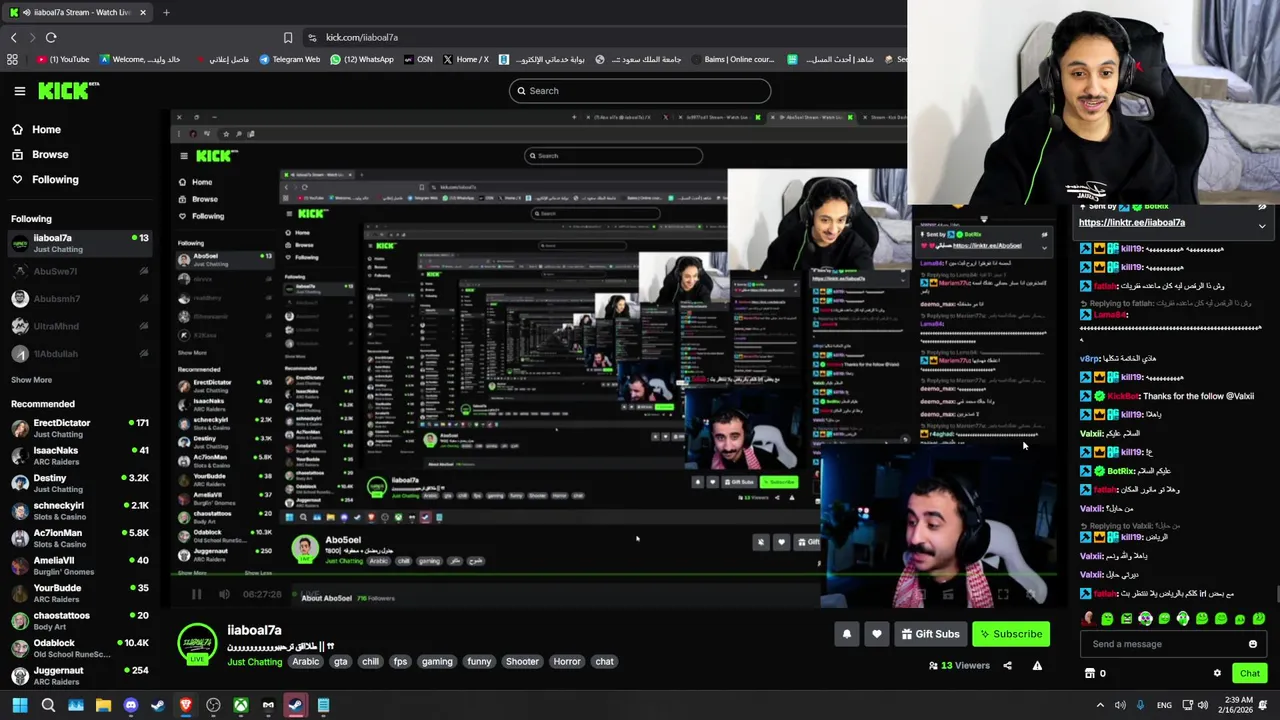The height and width of the screenshot is (720, 1280).
Task: Click the Just Chatting category link
Action: pos(255,662)
